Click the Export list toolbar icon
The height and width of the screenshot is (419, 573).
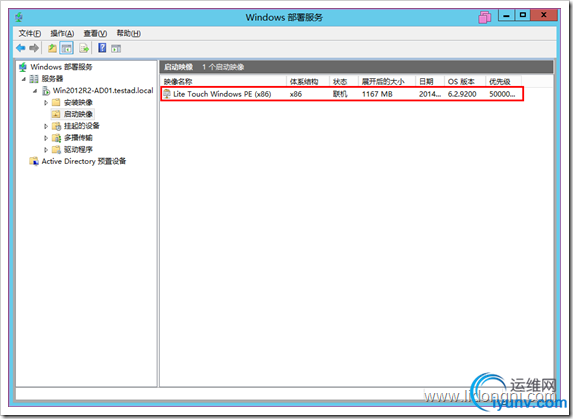pyautogui.click(x=84, y=48)
